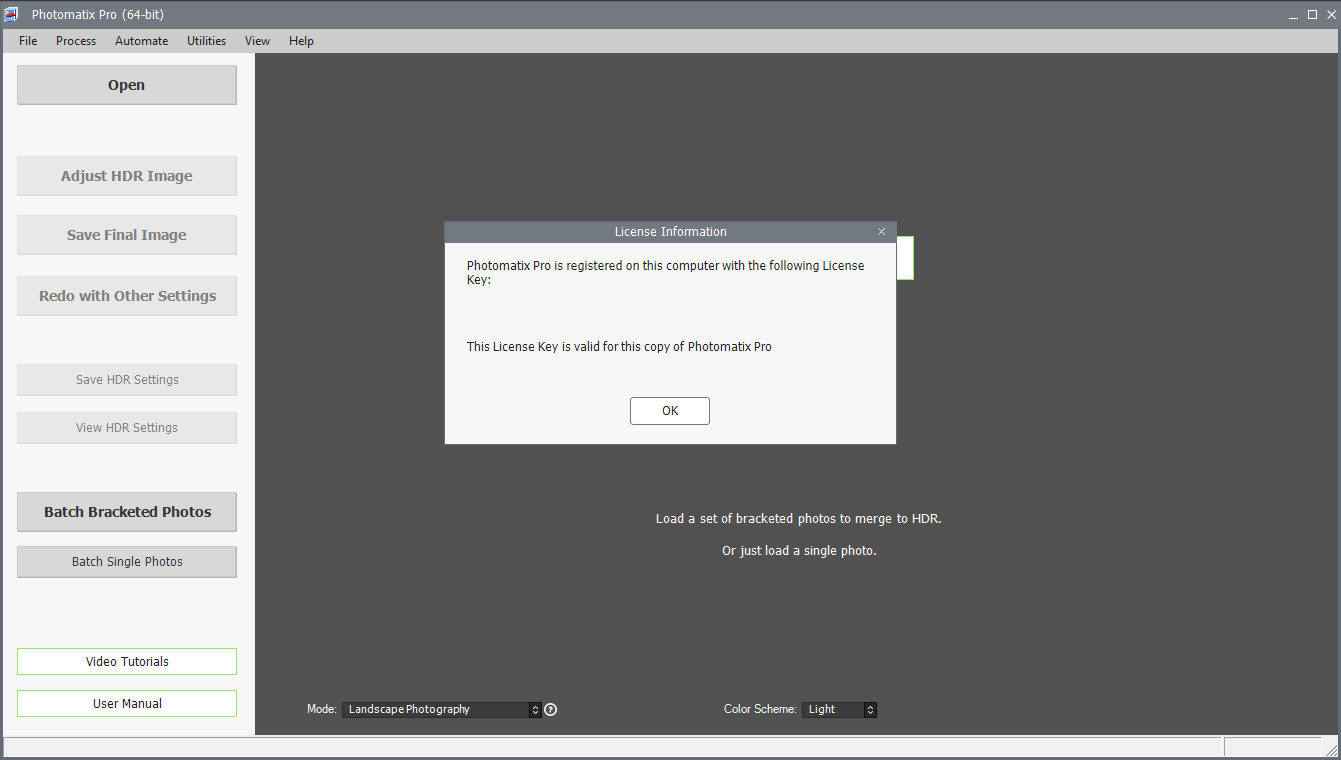Click the License Information dialog title

pos(670,232)
